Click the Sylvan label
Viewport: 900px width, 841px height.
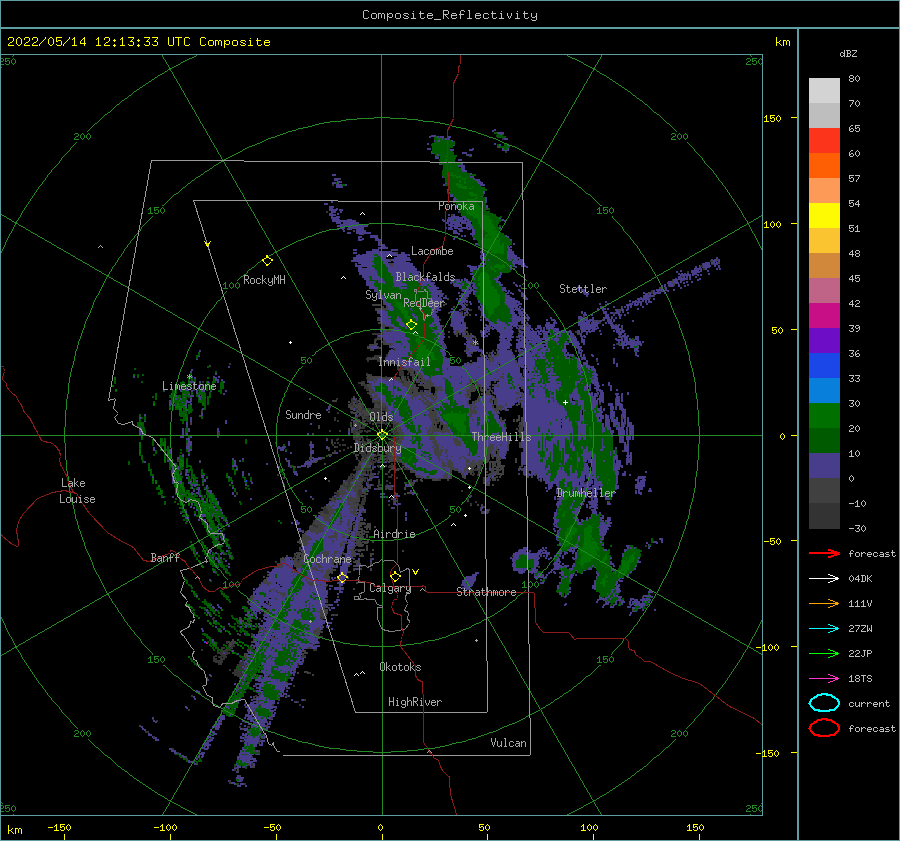pyautogui.click(x=383, y=295)
